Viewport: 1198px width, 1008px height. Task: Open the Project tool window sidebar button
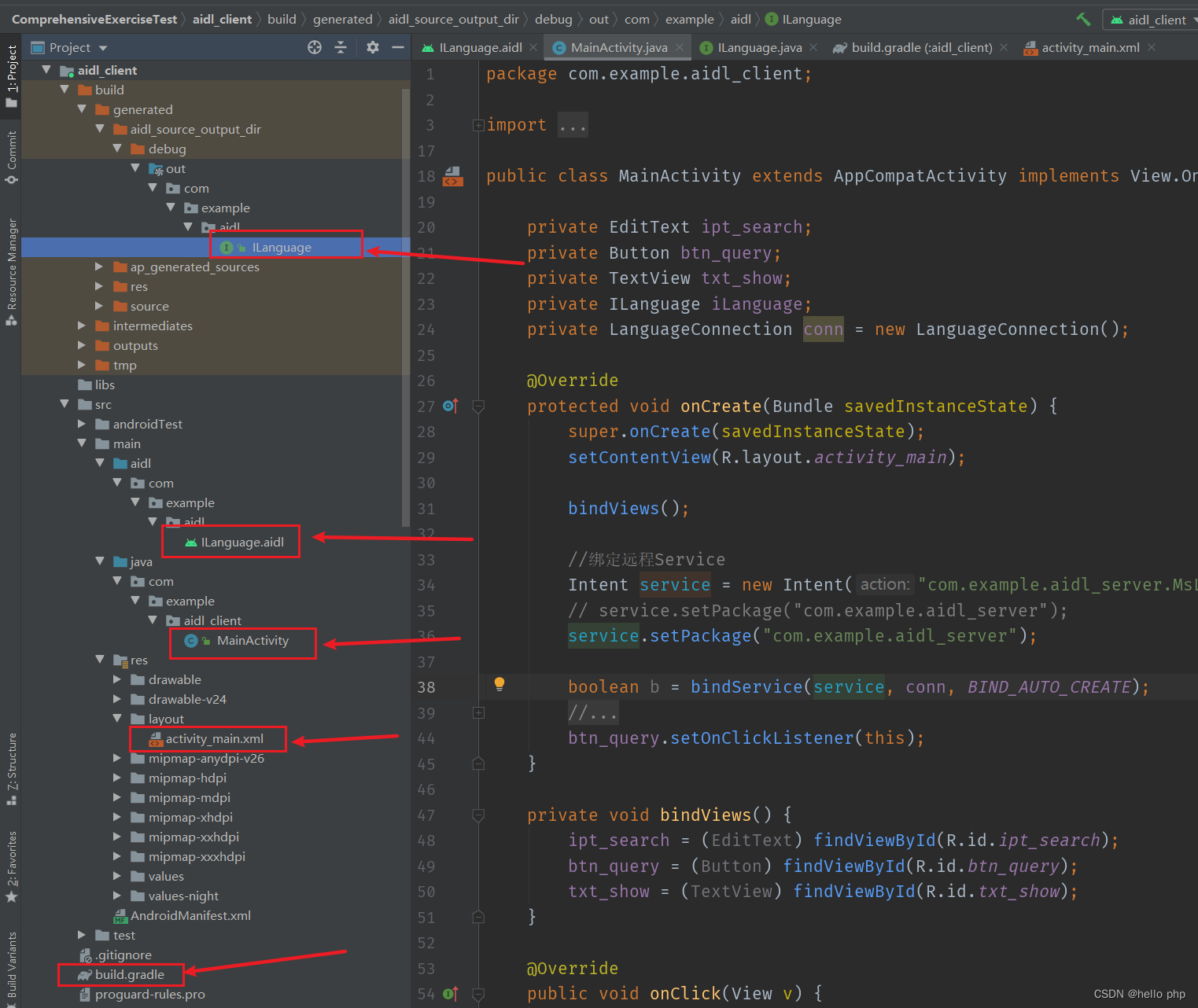[11, 75]
